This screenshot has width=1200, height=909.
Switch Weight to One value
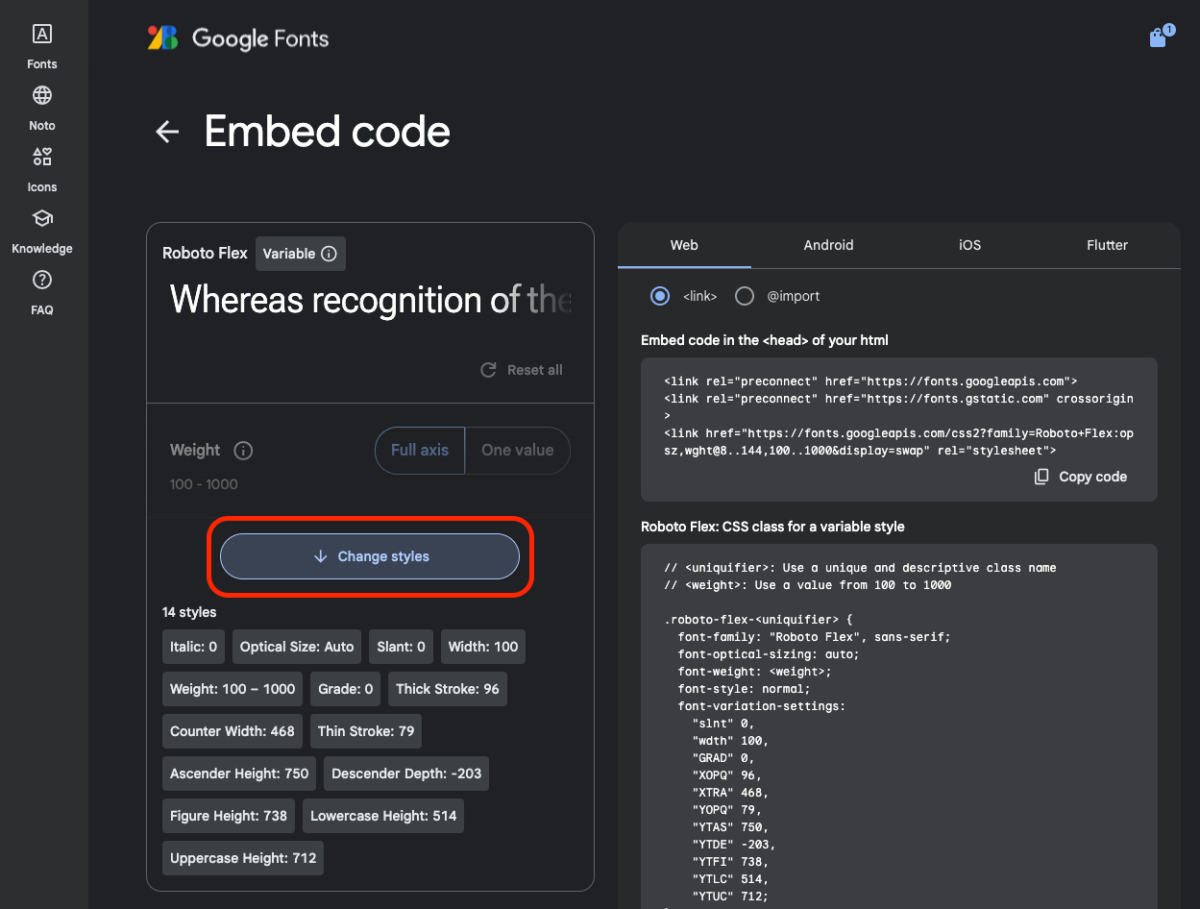[517, 450]
